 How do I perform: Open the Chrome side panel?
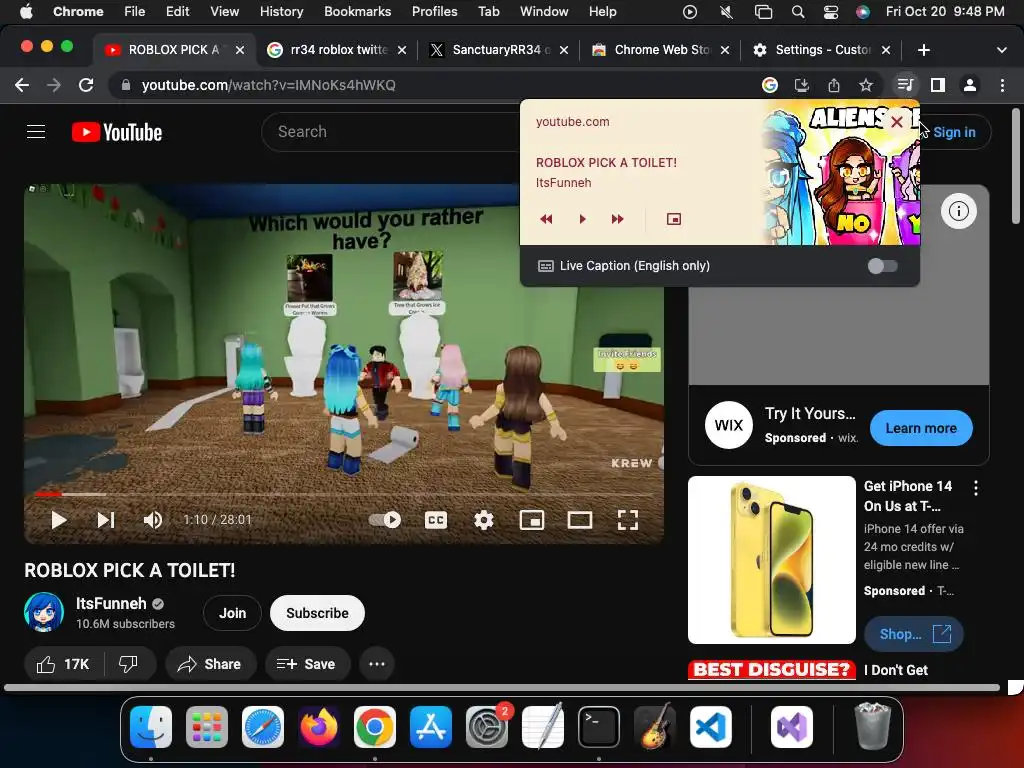coord(938,85)
